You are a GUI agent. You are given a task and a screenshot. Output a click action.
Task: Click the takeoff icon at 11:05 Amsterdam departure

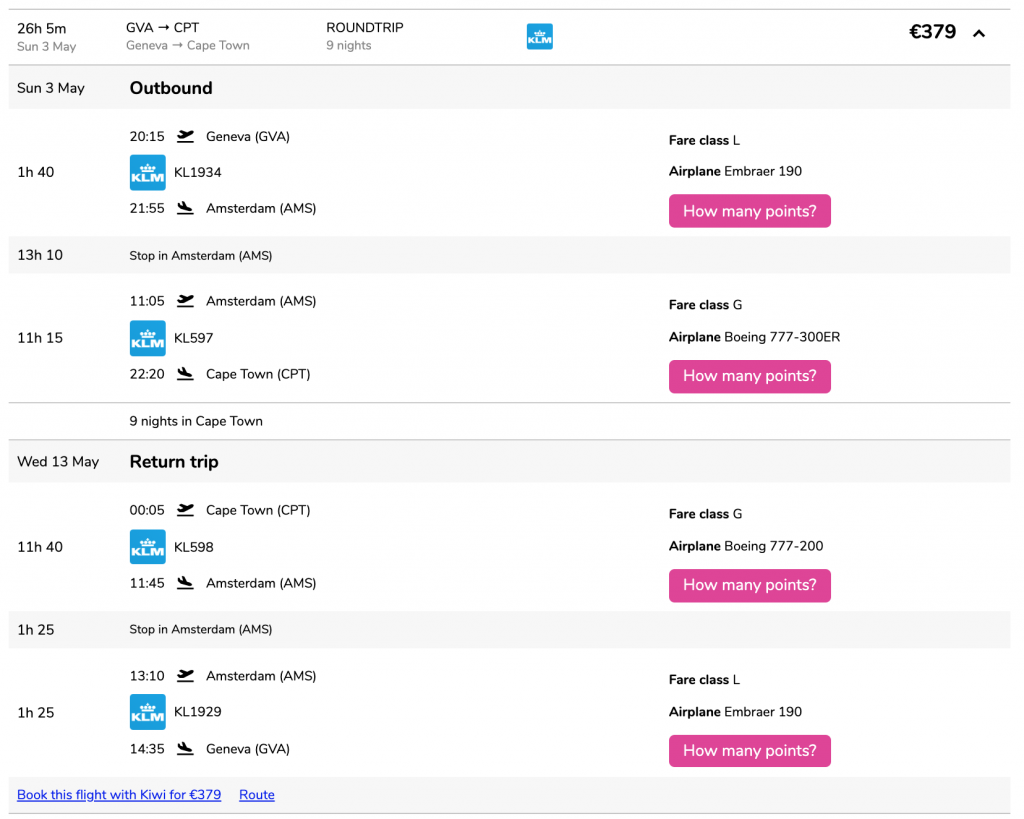pos(185,300)
